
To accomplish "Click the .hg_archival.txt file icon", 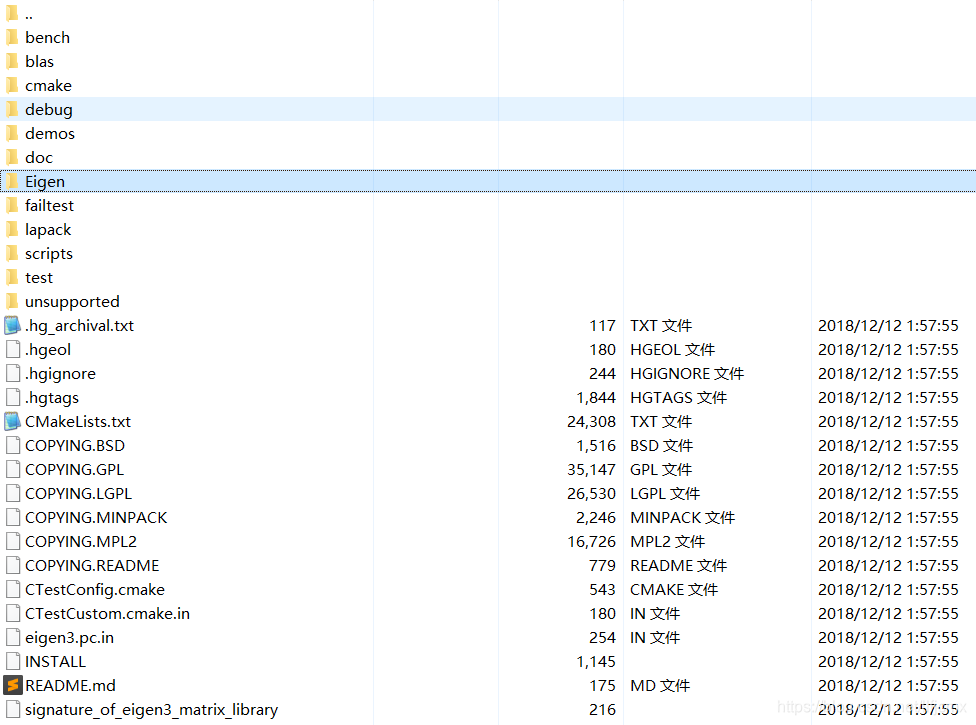I will tap(14, 325).
